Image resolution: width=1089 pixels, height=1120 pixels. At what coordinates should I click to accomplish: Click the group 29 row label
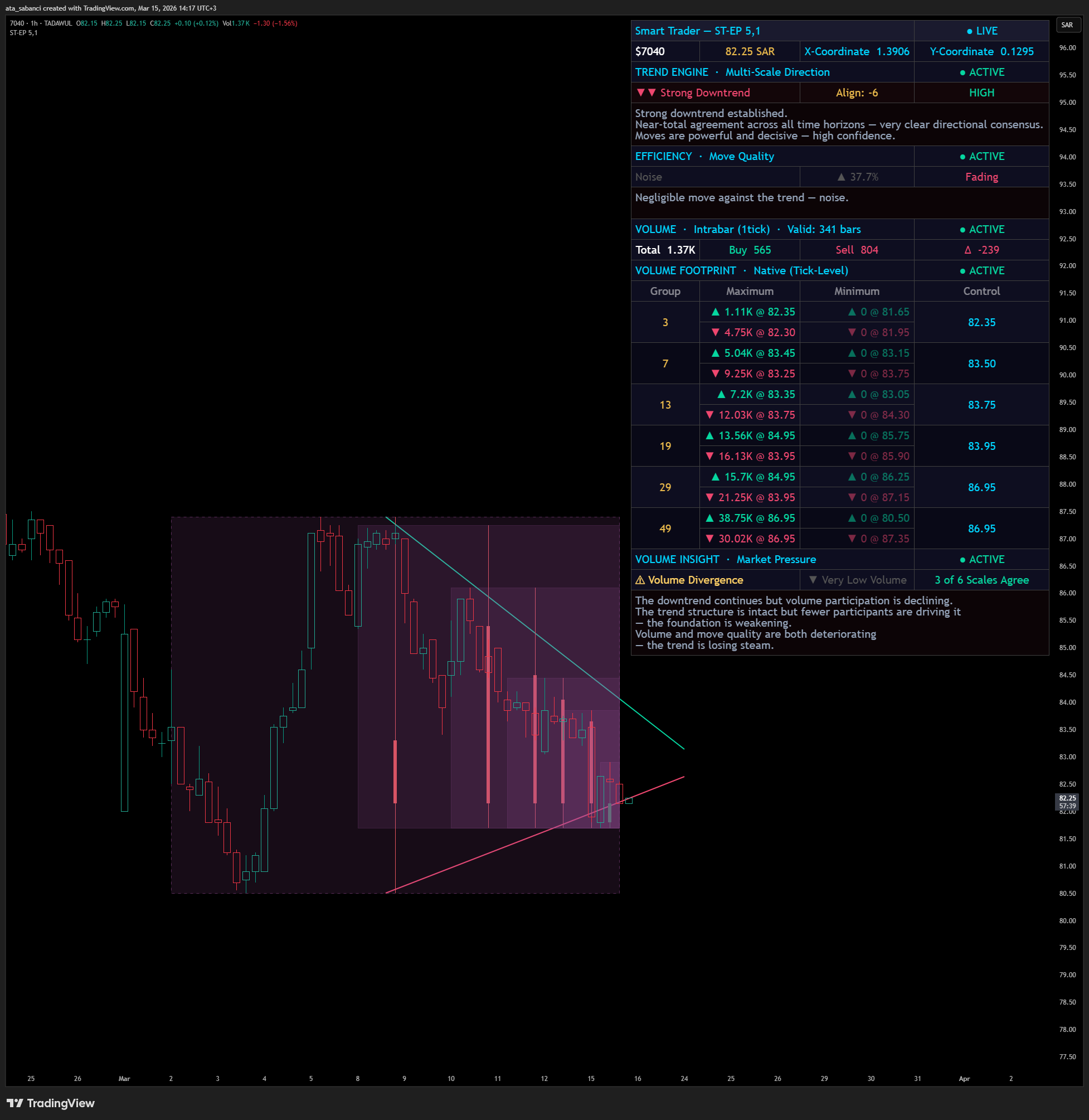coord(665,487)
